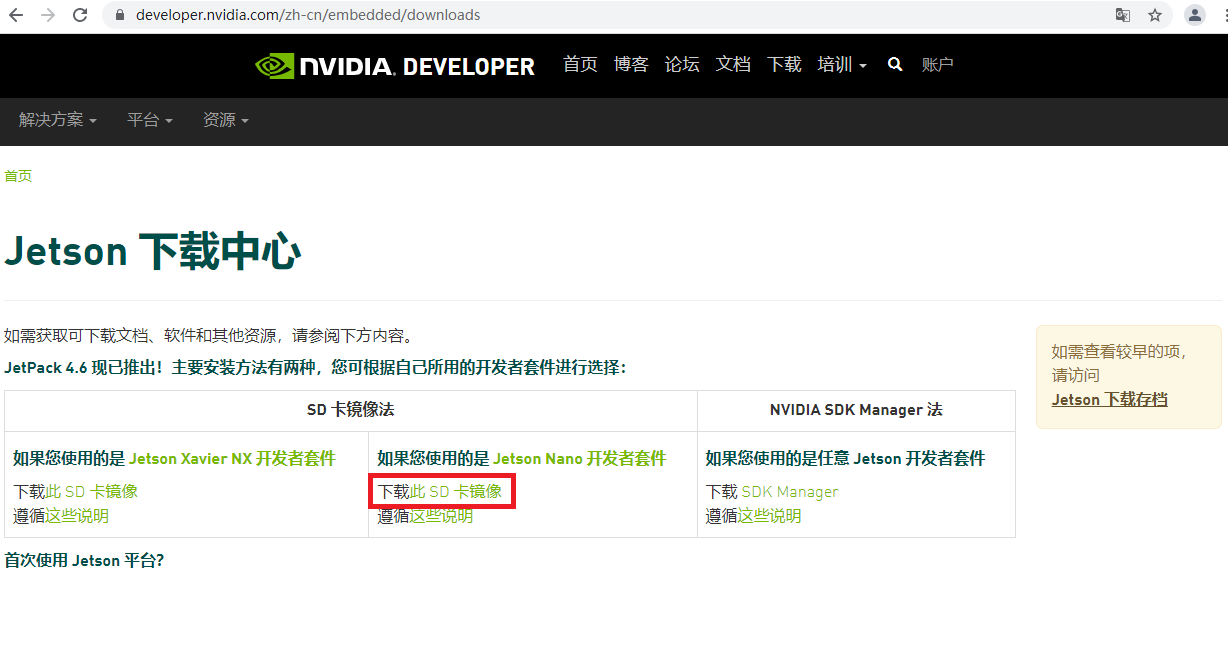Image resolution: width=1228 pixels, height=648 pixels.
Task: Click the browser forward arrow
Action: coord(48,15)
